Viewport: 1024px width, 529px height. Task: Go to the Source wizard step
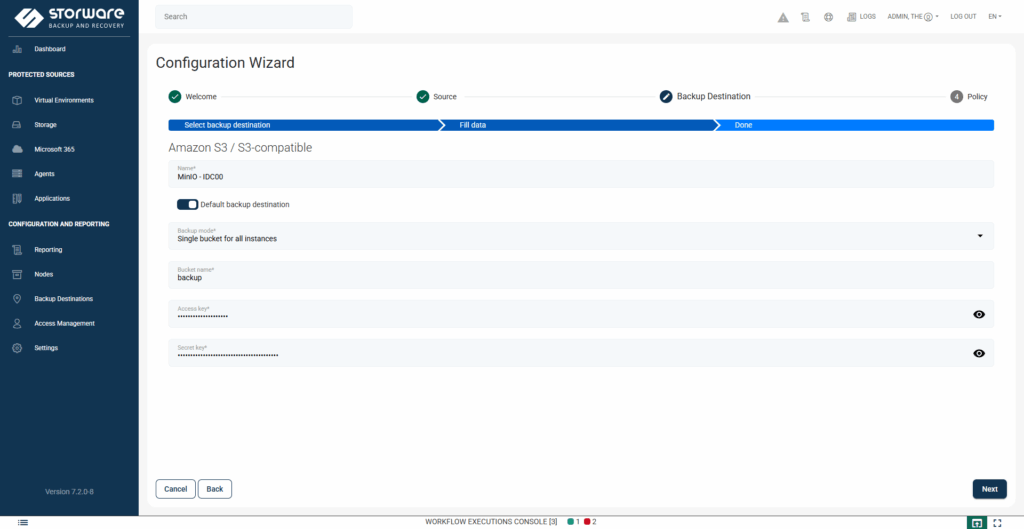tap(437, 97)
